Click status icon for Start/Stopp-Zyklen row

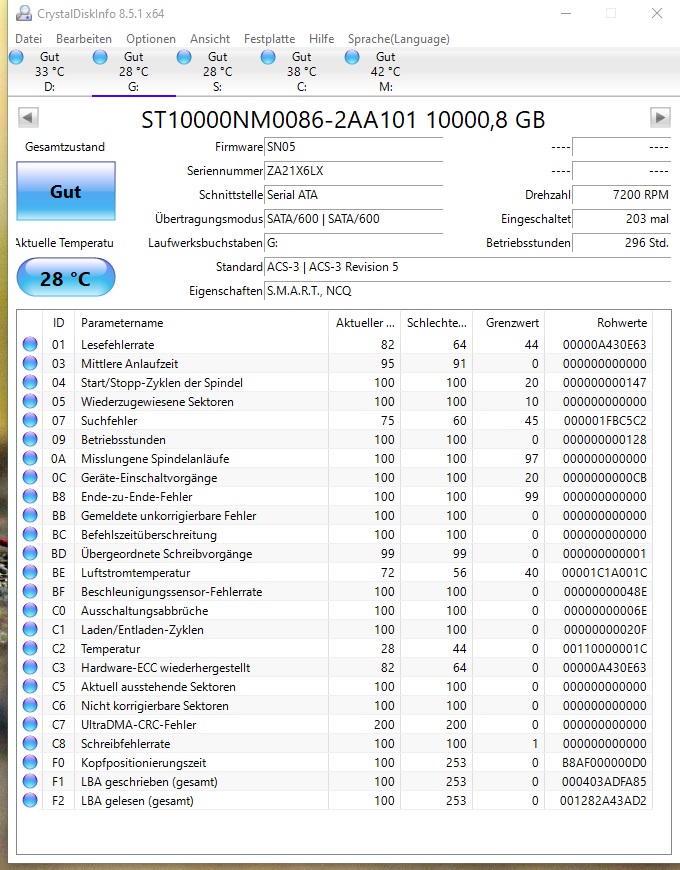tap(30, 382)
